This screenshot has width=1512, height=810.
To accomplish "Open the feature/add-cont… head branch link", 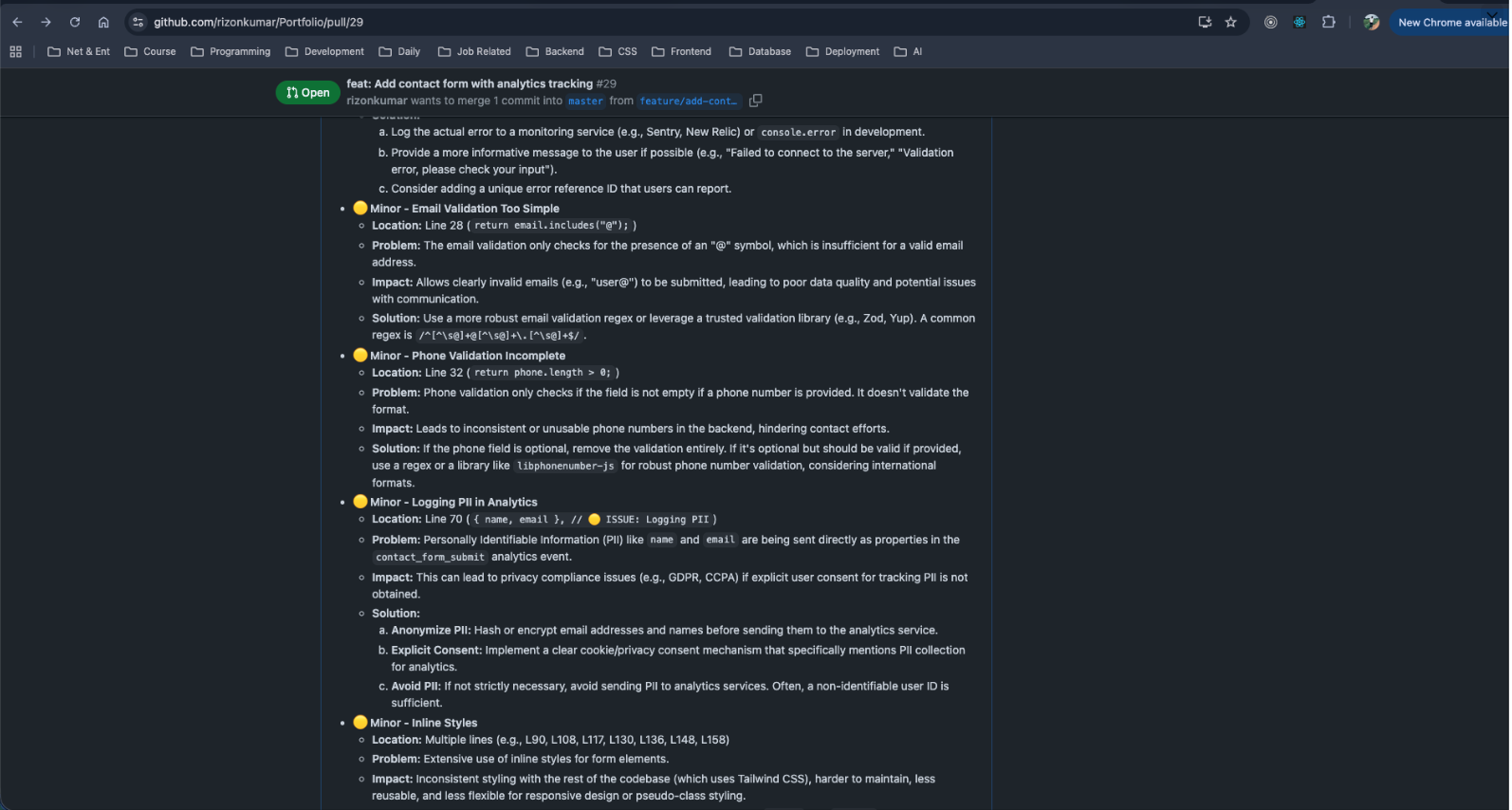I will point(688,101).
